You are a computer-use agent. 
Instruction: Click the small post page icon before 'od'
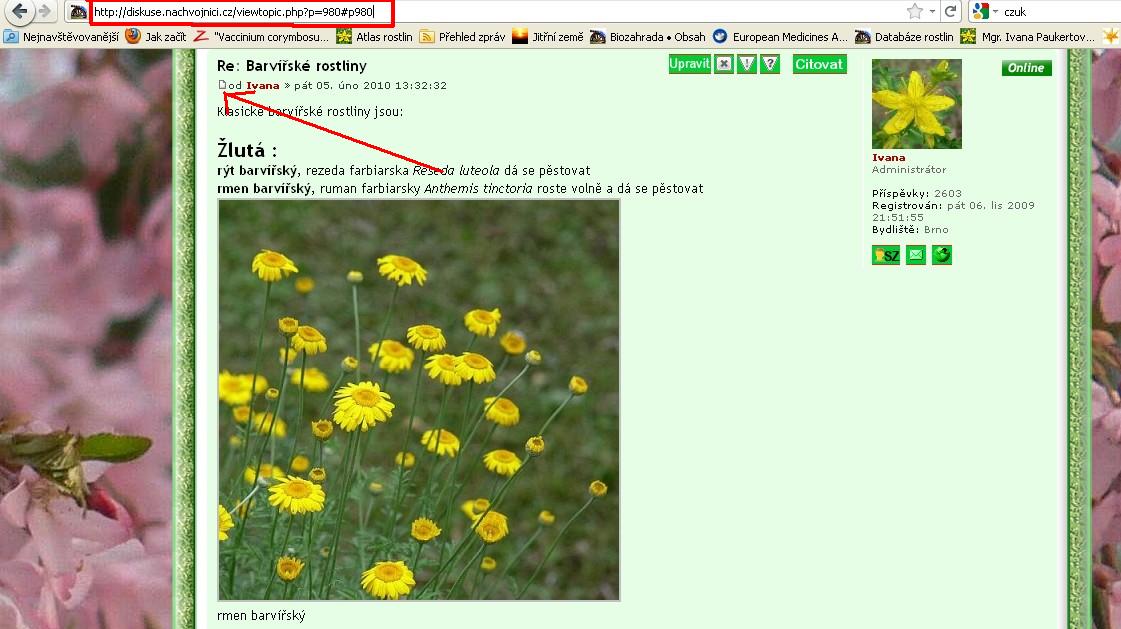(223, 86)
